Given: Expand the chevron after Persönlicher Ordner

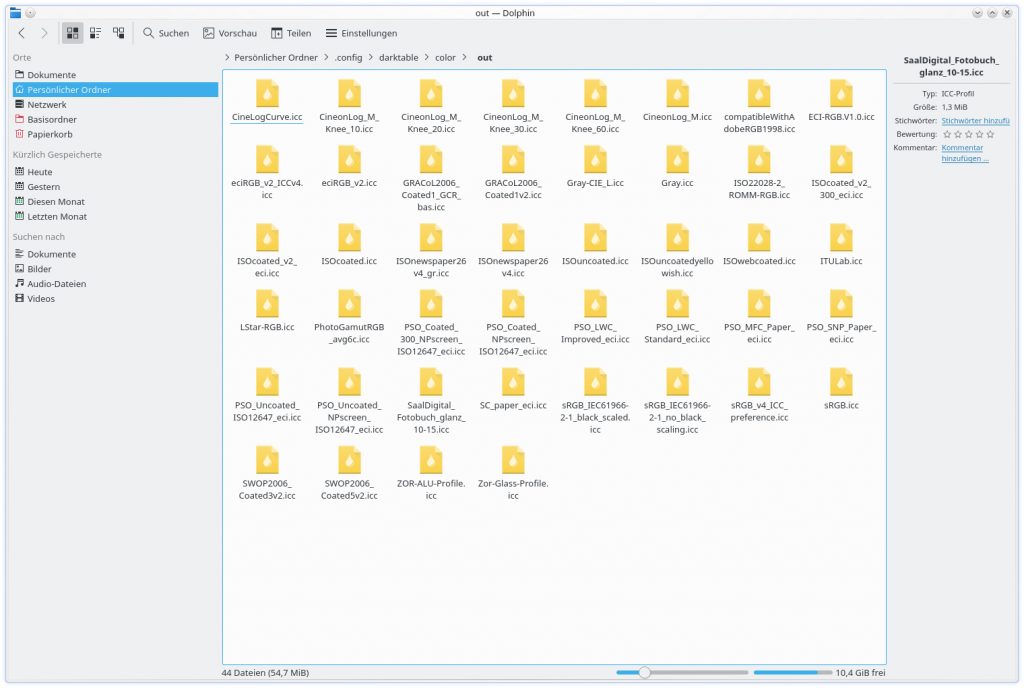Looking at the screenshot, I should point(326,58).
